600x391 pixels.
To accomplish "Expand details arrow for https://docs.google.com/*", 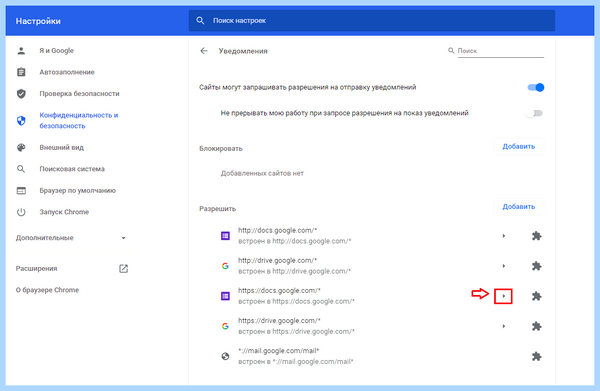I will (x=504, y=296).
